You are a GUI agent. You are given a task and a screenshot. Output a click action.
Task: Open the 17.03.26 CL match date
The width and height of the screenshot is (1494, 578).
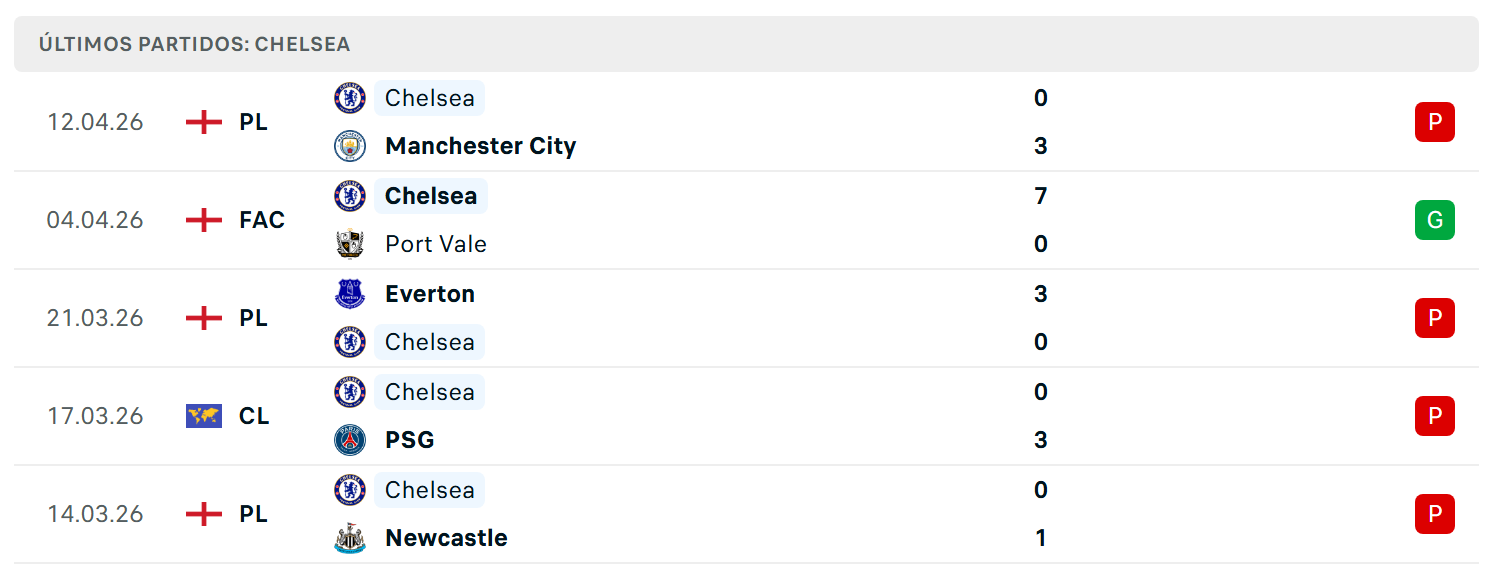(95, 416)
